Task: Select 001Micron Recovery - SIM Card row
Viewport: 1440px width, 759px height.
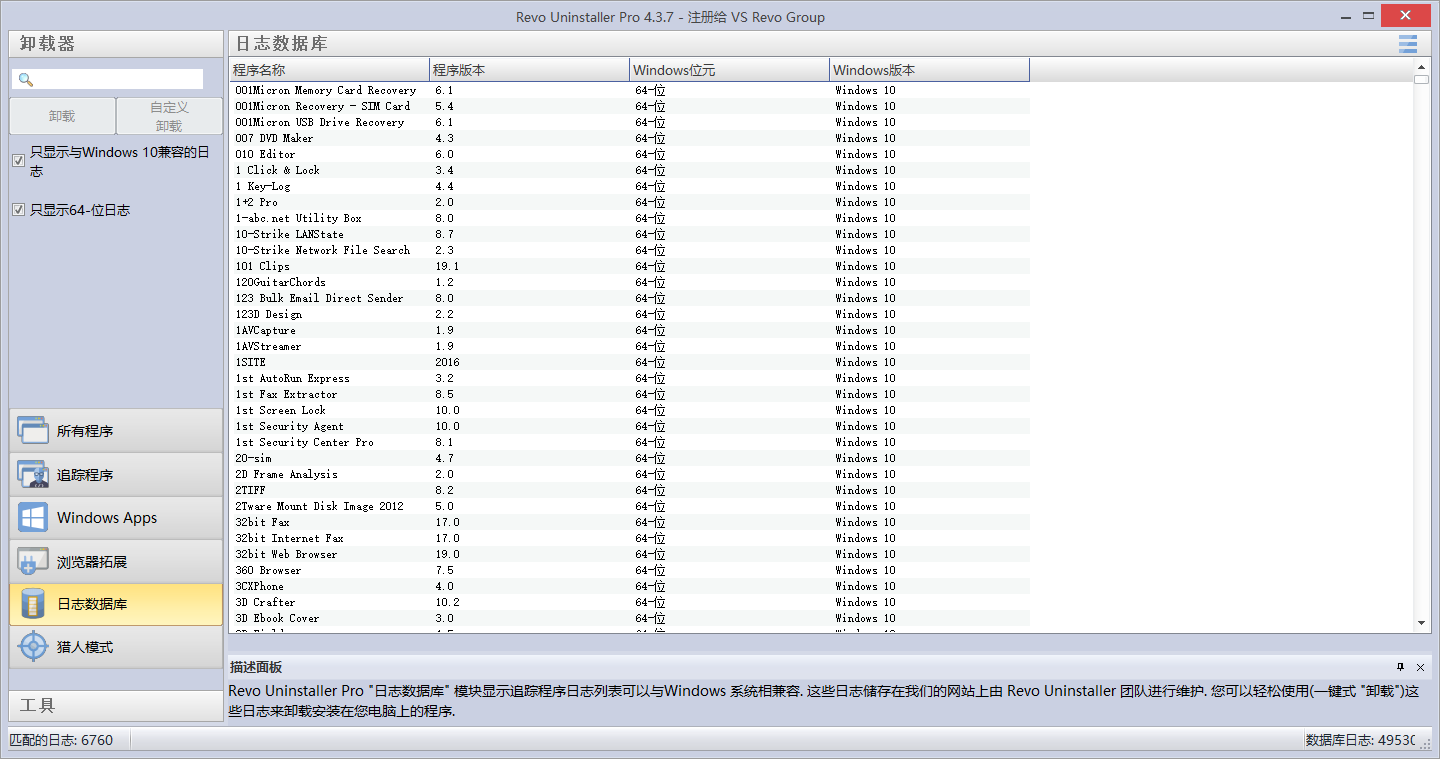Action: pyautogui.click(x=630, y=106)
